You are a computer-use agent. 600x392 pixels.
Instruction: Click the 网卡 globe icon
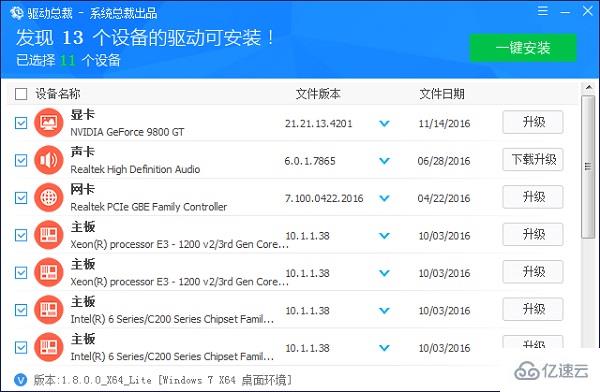pos(49,198)
